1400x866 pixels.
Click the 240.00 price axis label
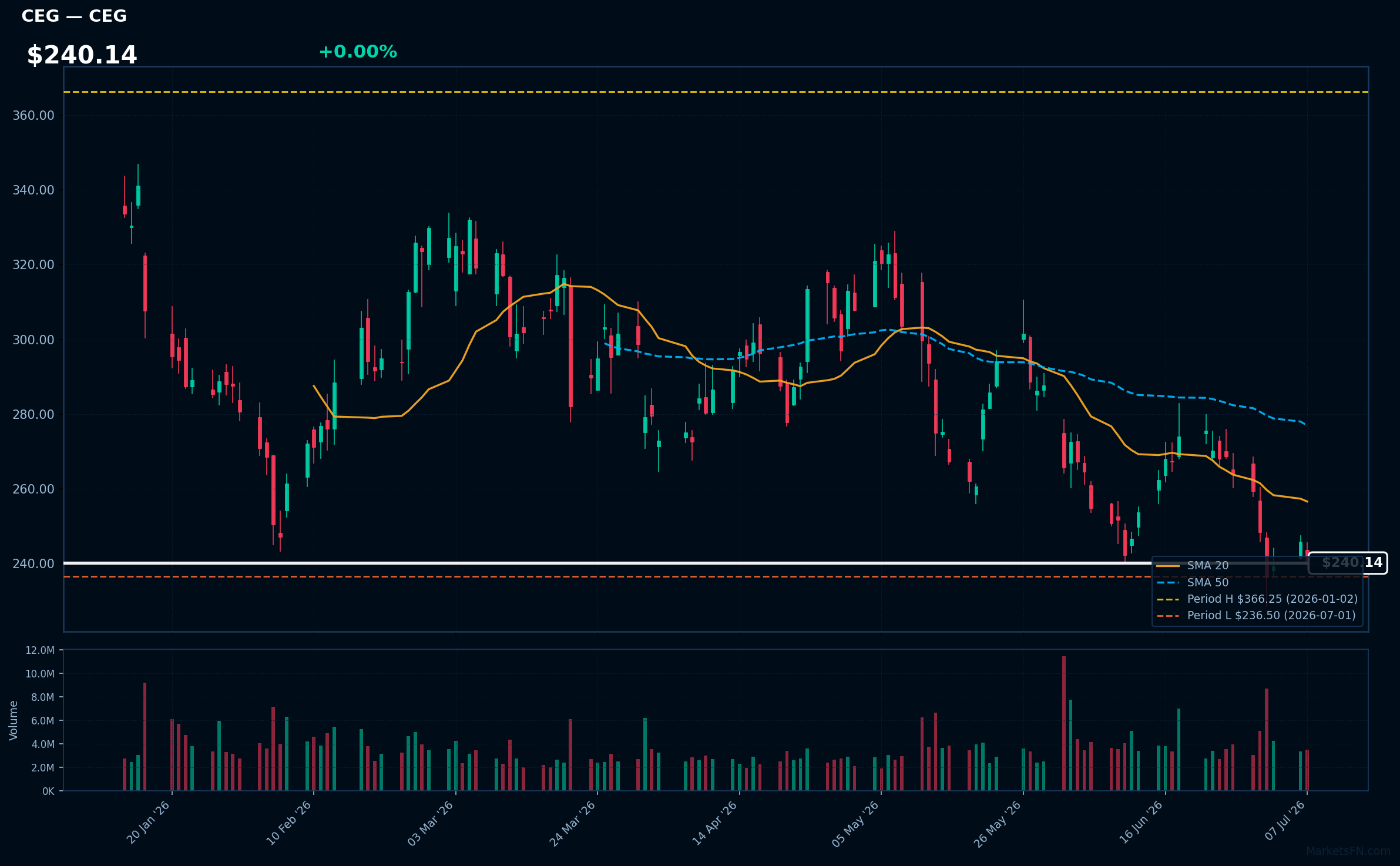(x=33, y=563)
